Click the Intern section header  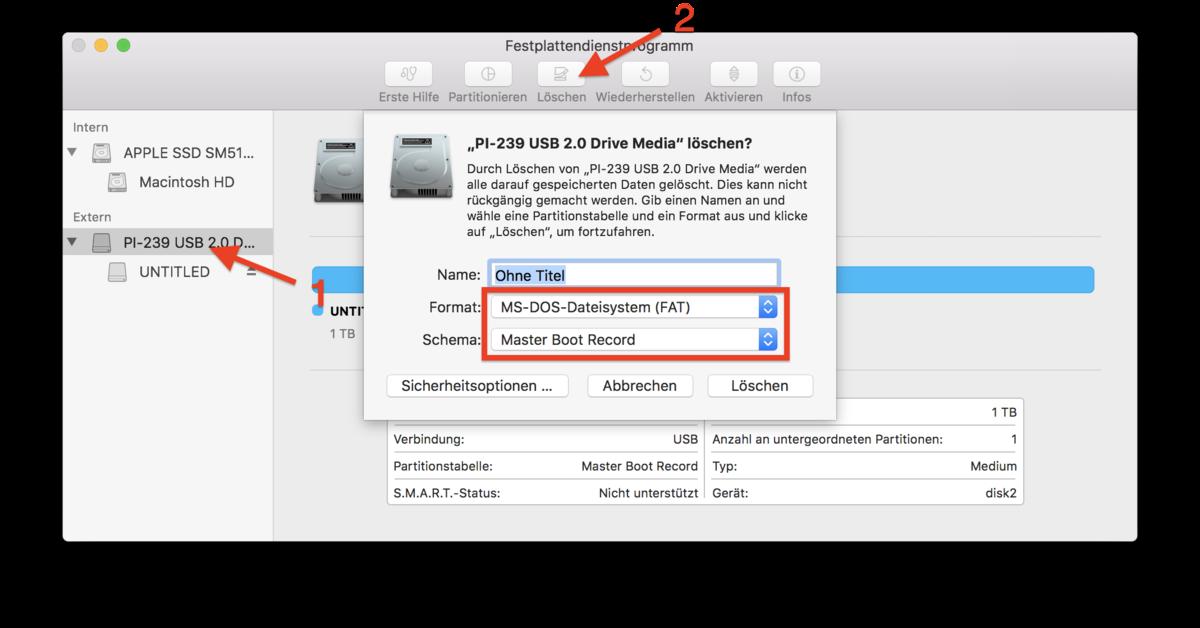(91, 127)
